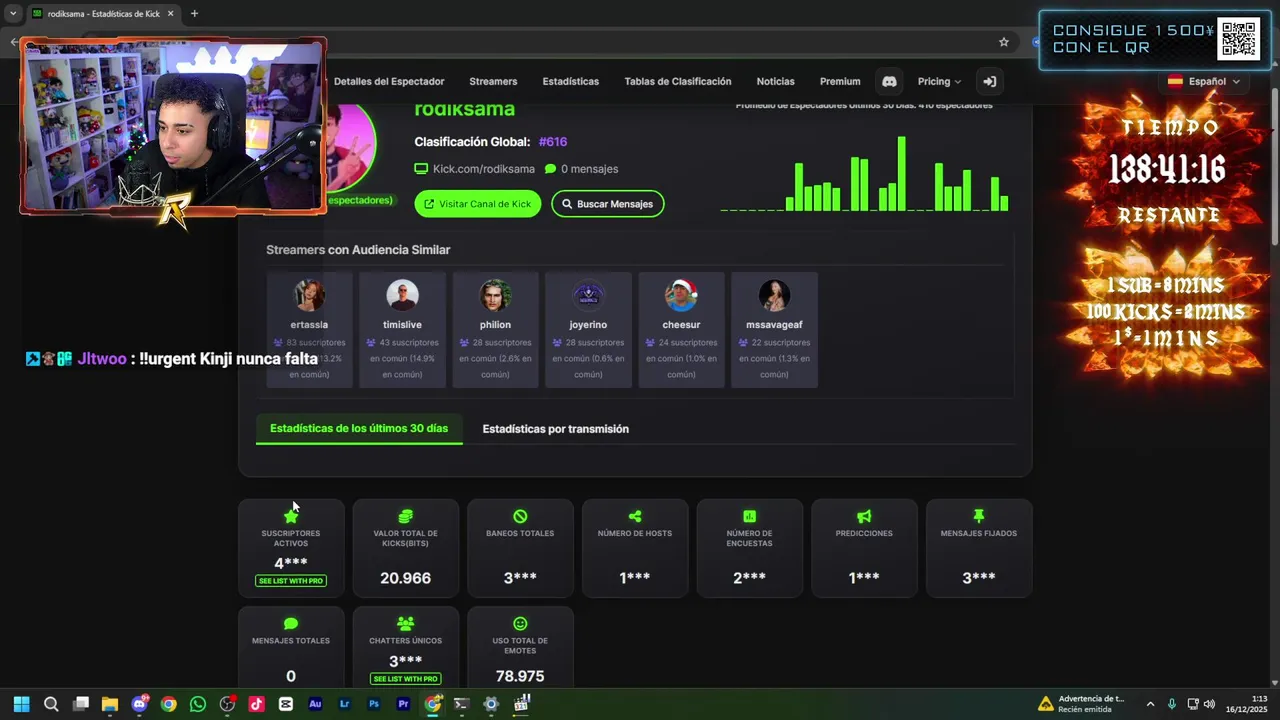The image size is (1280, 720).
Task: Click the coins icon on Valor Total de Kicks card
Action: point(405,516)
